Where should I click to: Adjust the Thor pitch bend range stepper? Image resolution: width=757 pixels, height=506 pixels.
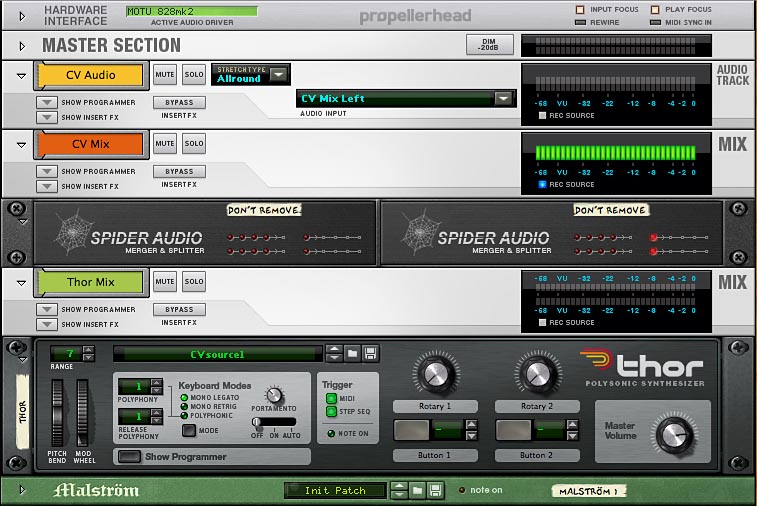point(89,353)
